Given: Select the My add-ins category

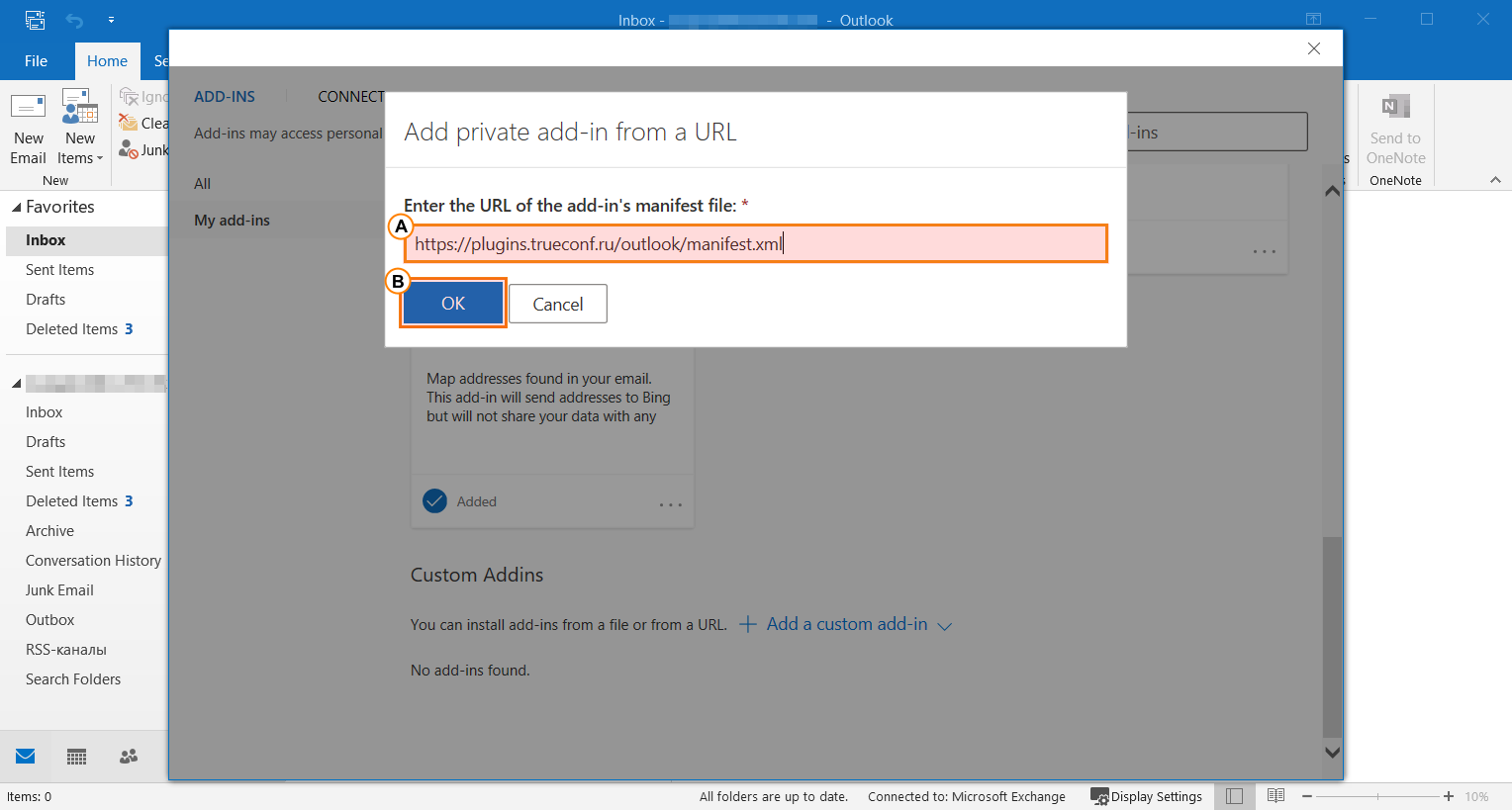Looking at the screenshot, I should [232, 221].
